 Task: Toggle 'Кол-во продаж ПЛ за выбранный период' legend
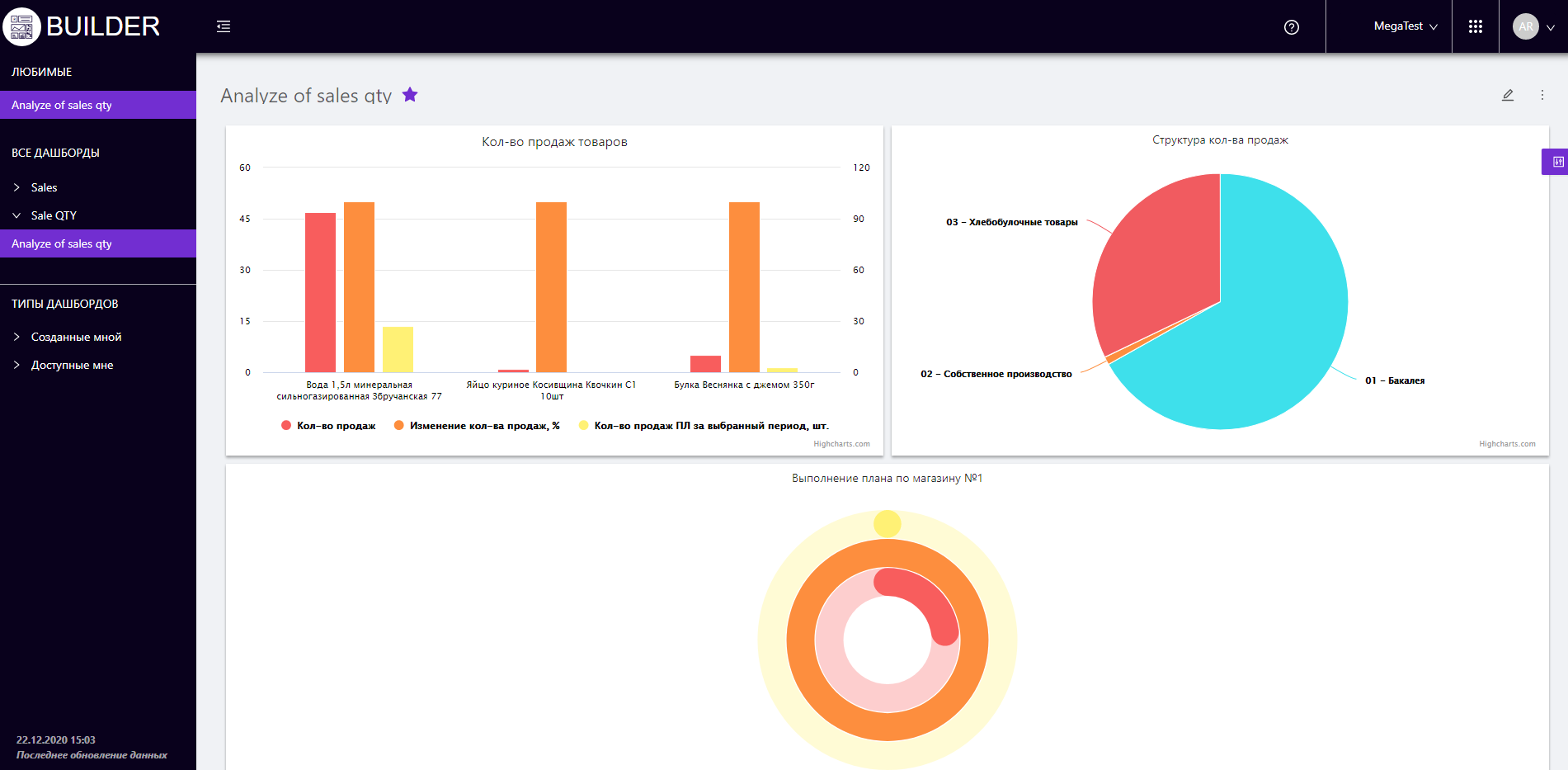click(704, 426)
